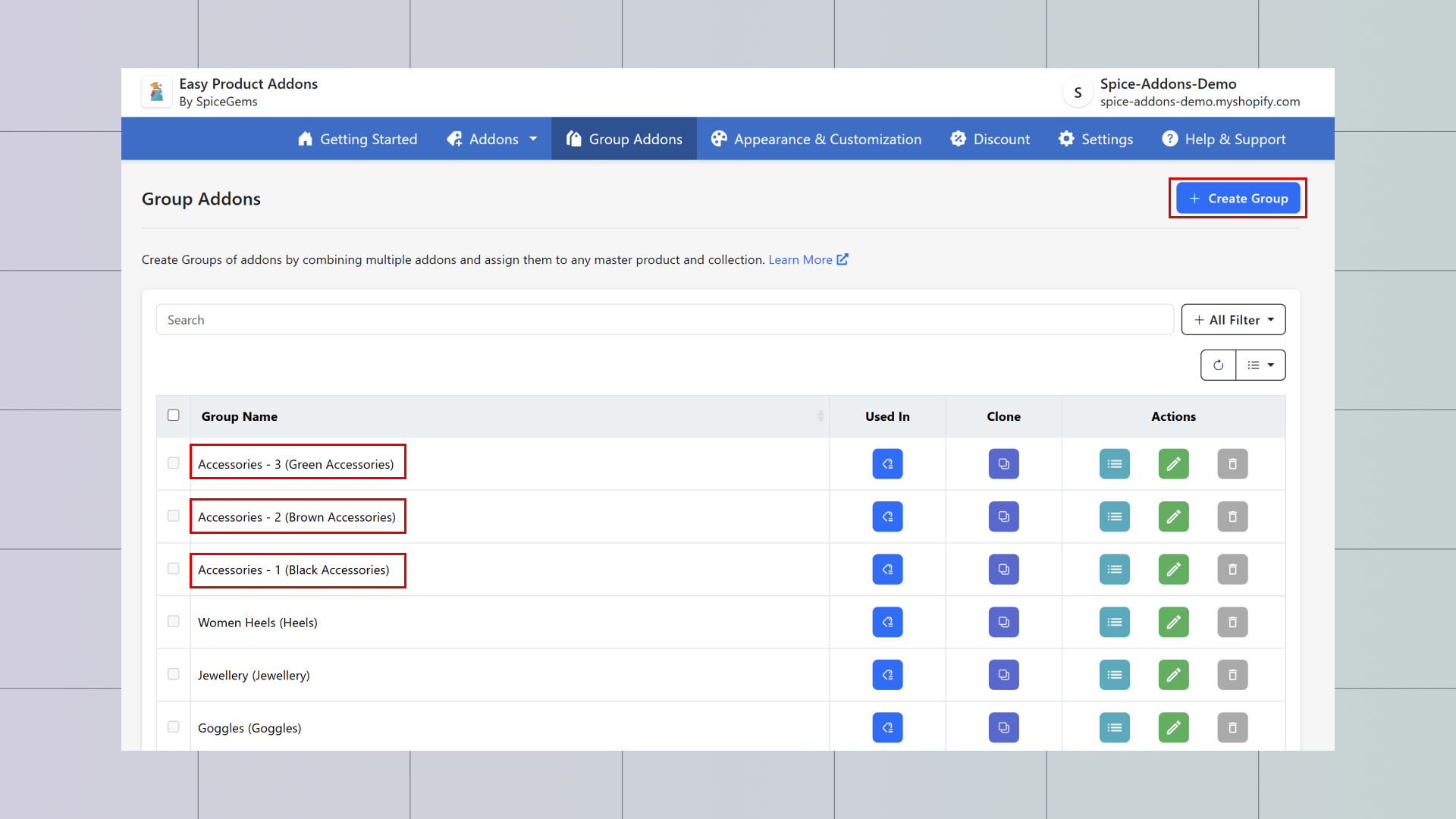Open the columns list dropdown

coord(1260,366)
